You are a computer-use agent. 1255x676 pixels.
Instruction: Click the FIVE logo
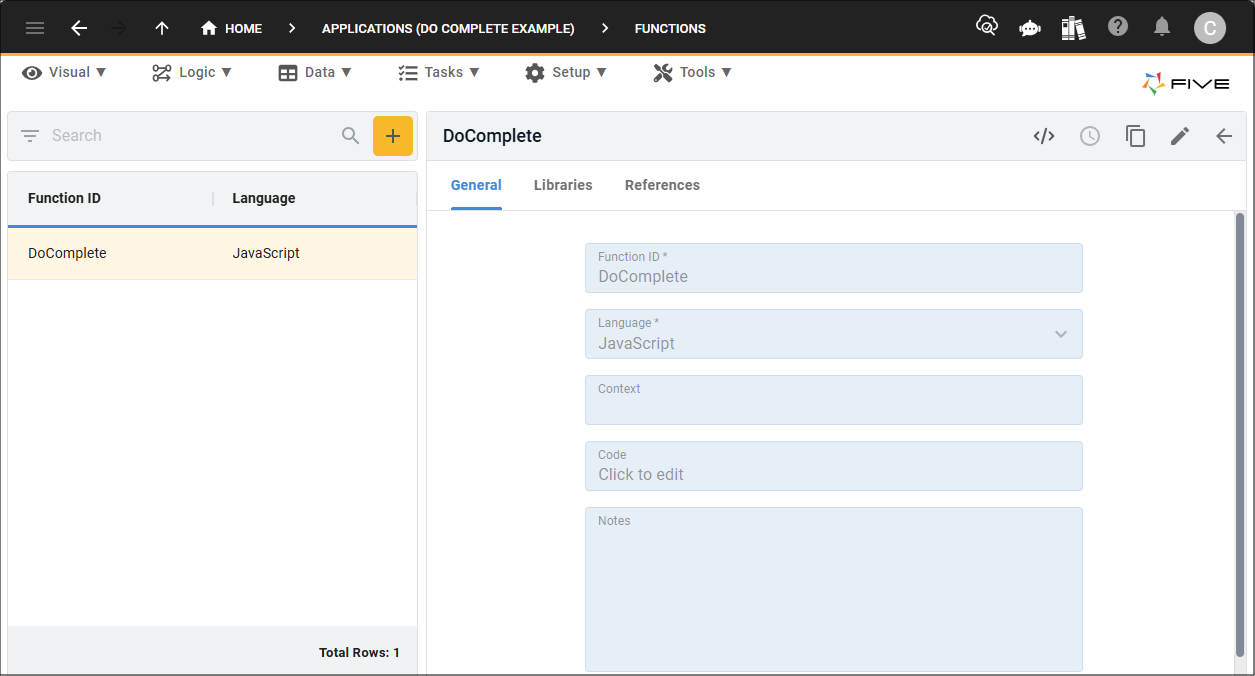(1186, 84)
